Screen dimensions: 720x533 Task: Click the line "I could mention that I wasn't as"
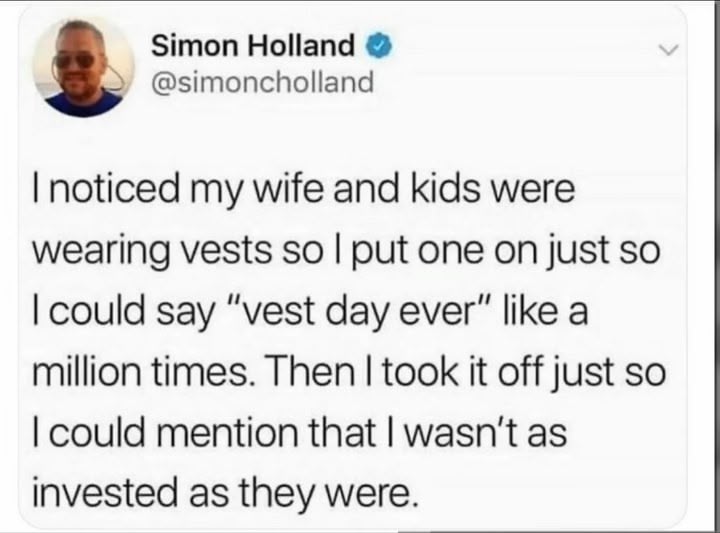[x=300, y=432]
